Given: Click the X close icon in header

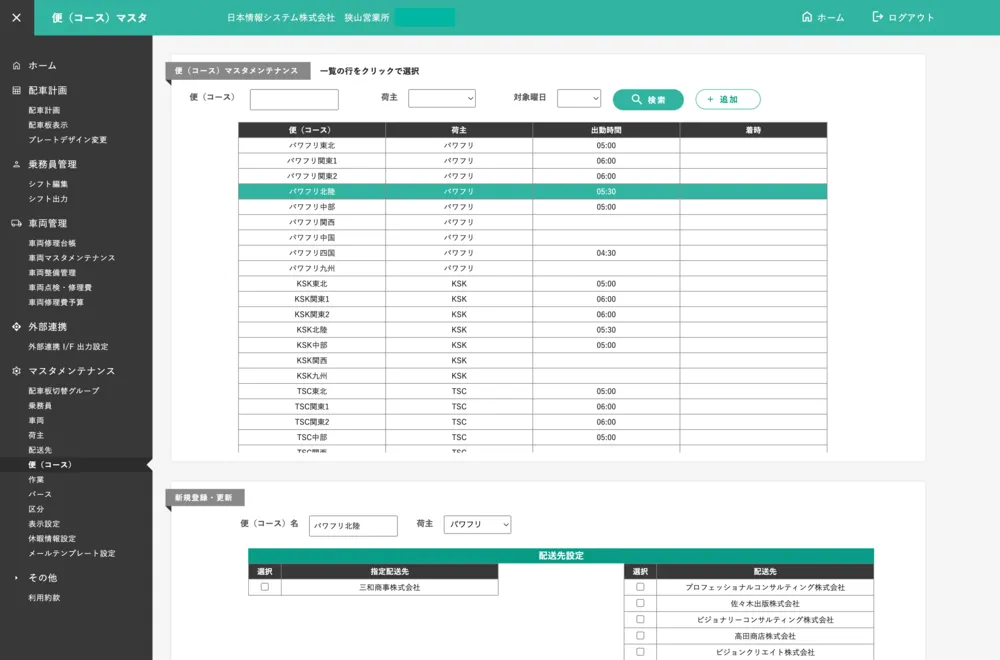Looking at the screenshot, I should (16, 17).
